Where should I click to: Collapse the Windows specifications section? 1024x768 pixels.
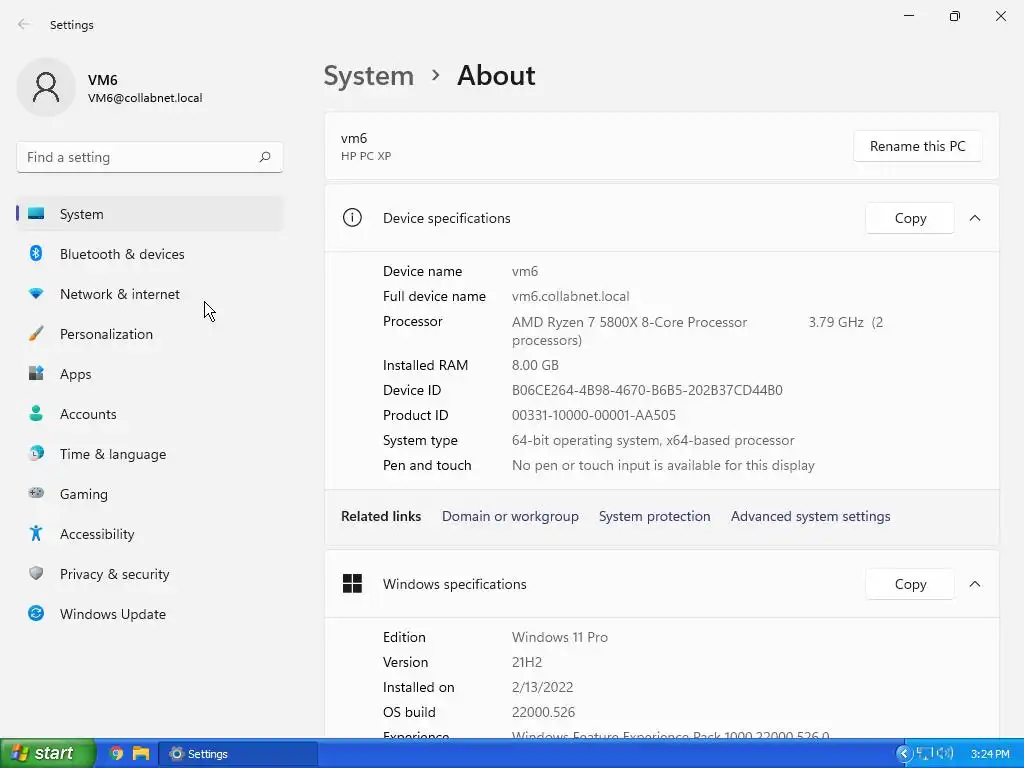point(975,583)
